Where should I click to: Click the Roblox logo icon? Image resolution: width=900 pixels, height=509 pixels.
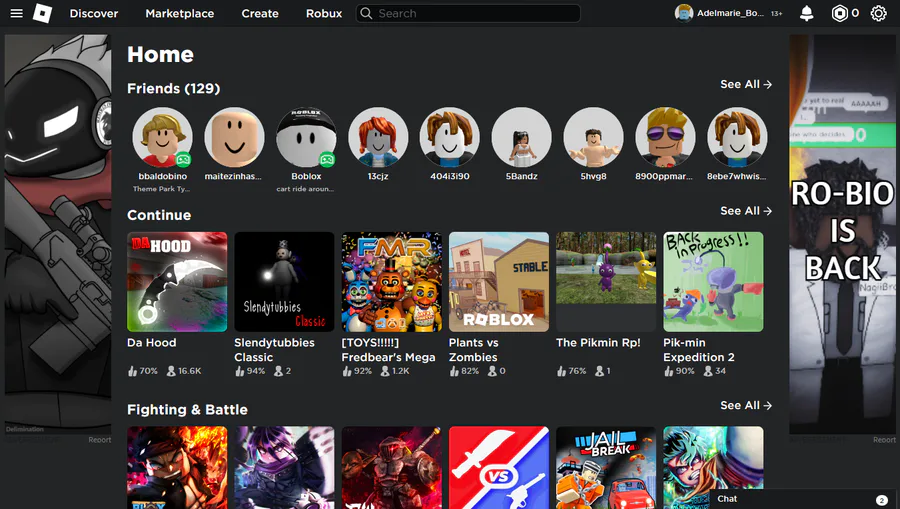coord(42,13)
